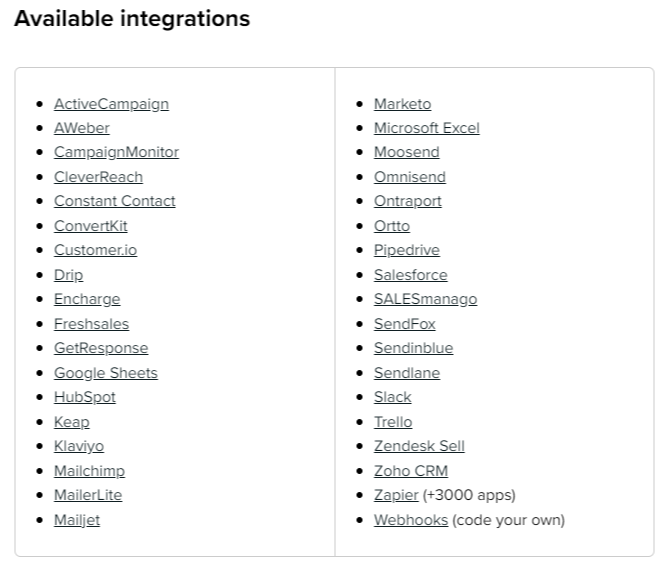Open the Salesforce link

[x=410, y=275]
